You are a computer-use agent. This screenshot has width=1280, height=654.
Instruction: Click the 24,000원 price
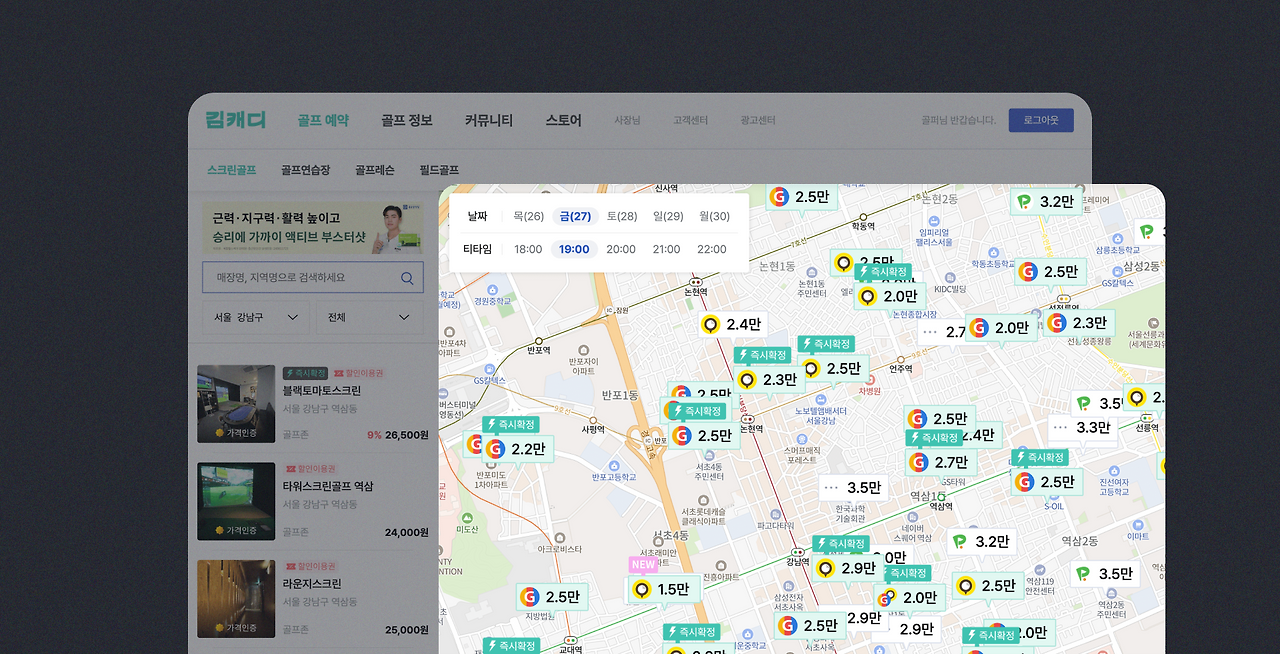pyautogui.click(x=407, y=532)
